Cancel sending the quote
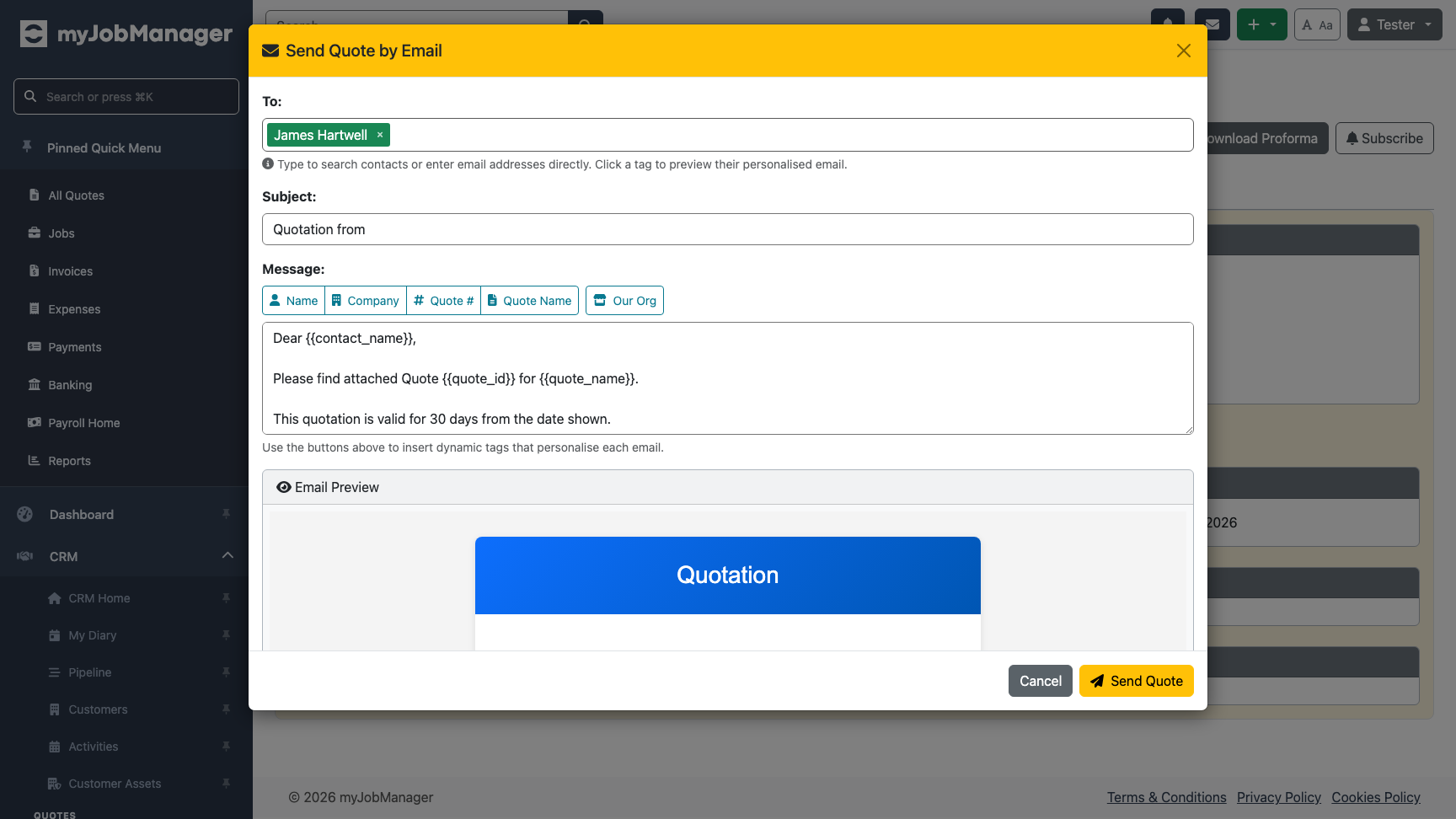Image resolution: width=1456 pixels, height=819 pixels. coord(1041,681)
